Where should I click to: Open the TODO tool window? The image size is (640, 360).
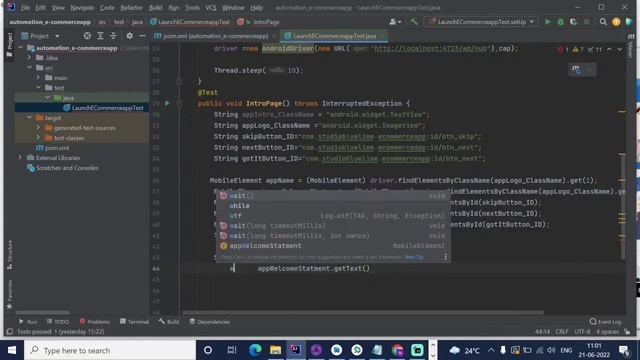tap(58, 322)
